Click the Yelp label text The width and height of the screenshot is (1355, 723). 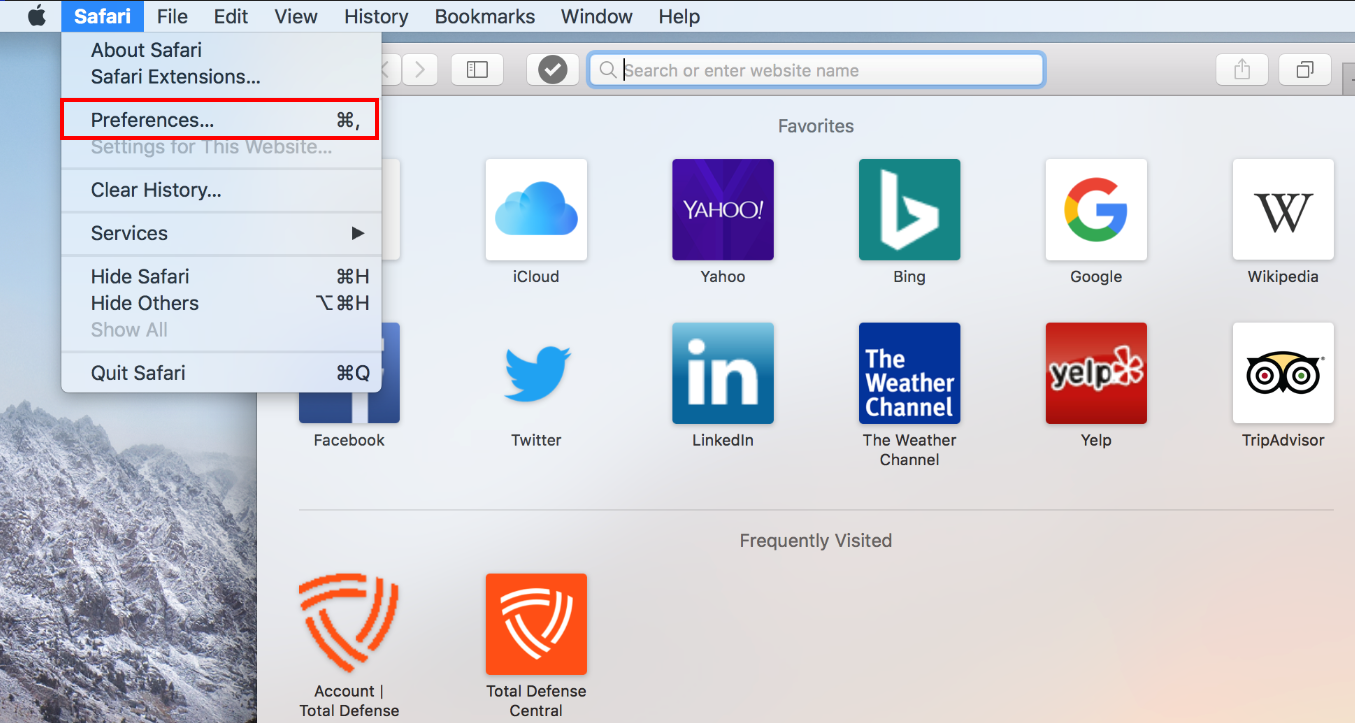tap(1096, 440)
